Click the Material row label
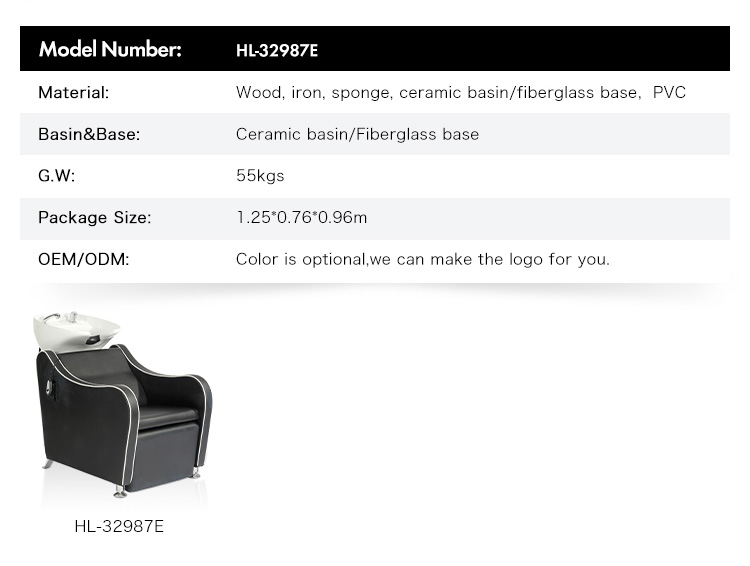 point(74,92)
